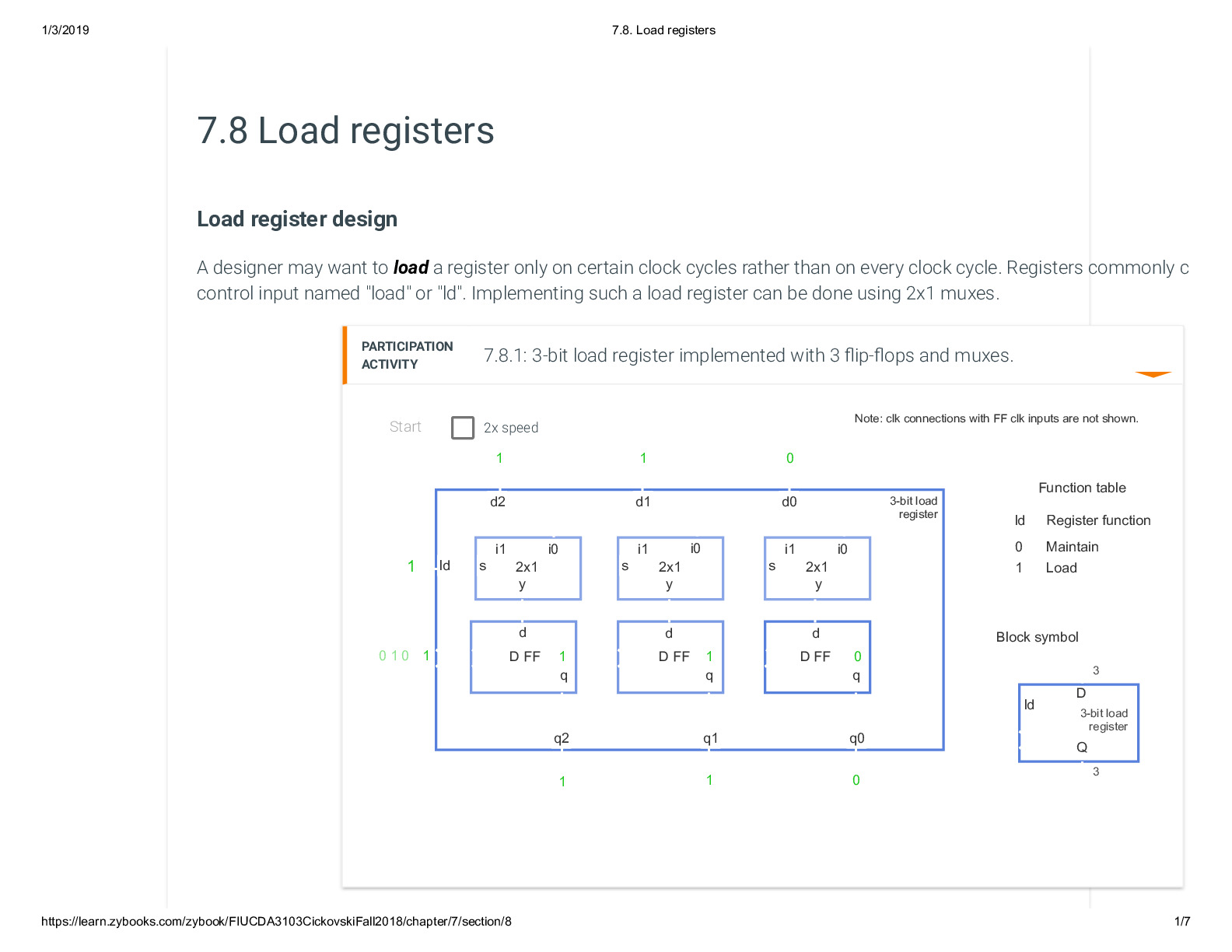Open the zybooks URL in footer

click(x=276, y=922)
